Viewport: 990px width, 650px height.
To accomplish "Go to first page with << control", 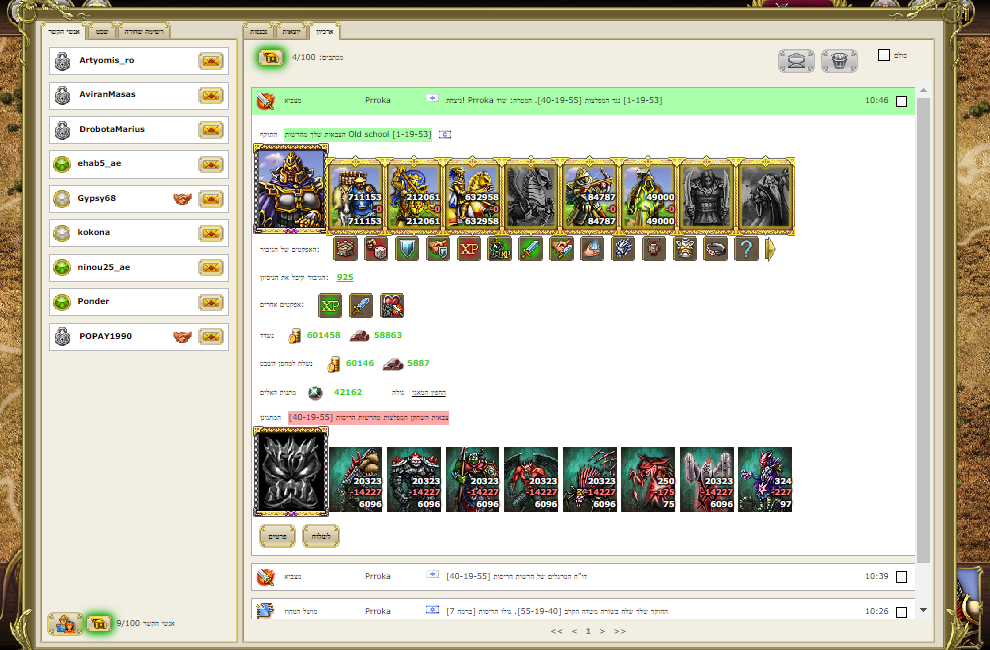I will pyautogui.click(x=556, y=631).
